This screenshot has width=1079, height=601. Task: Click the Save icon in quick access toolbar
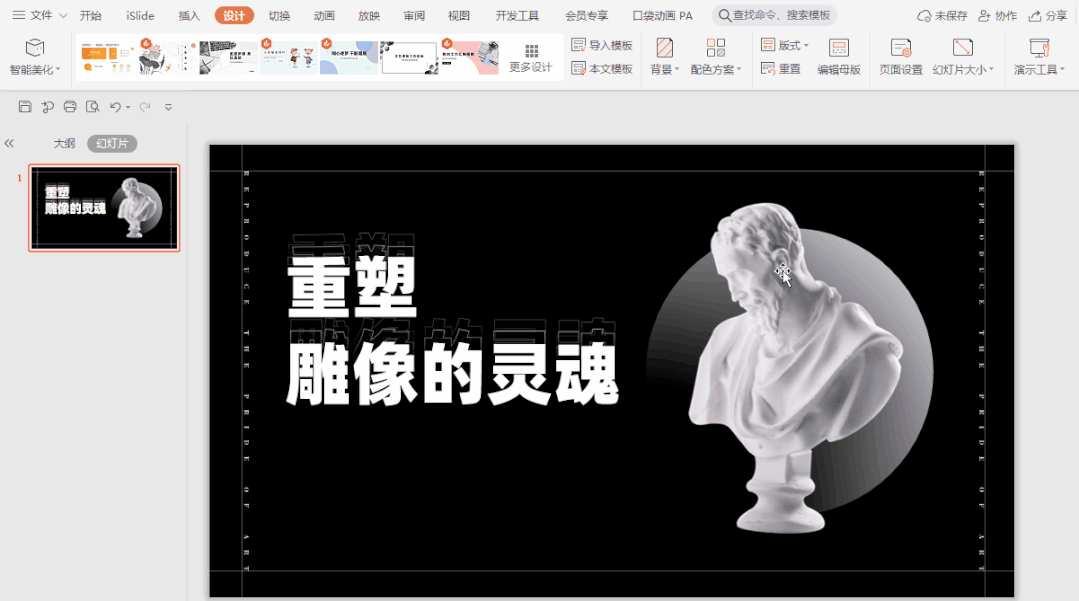[25, 107]
